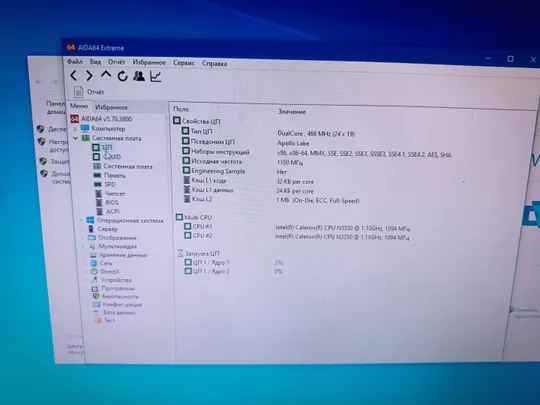
Task: Open the Отчёт menu
Action: coord(116,62)
